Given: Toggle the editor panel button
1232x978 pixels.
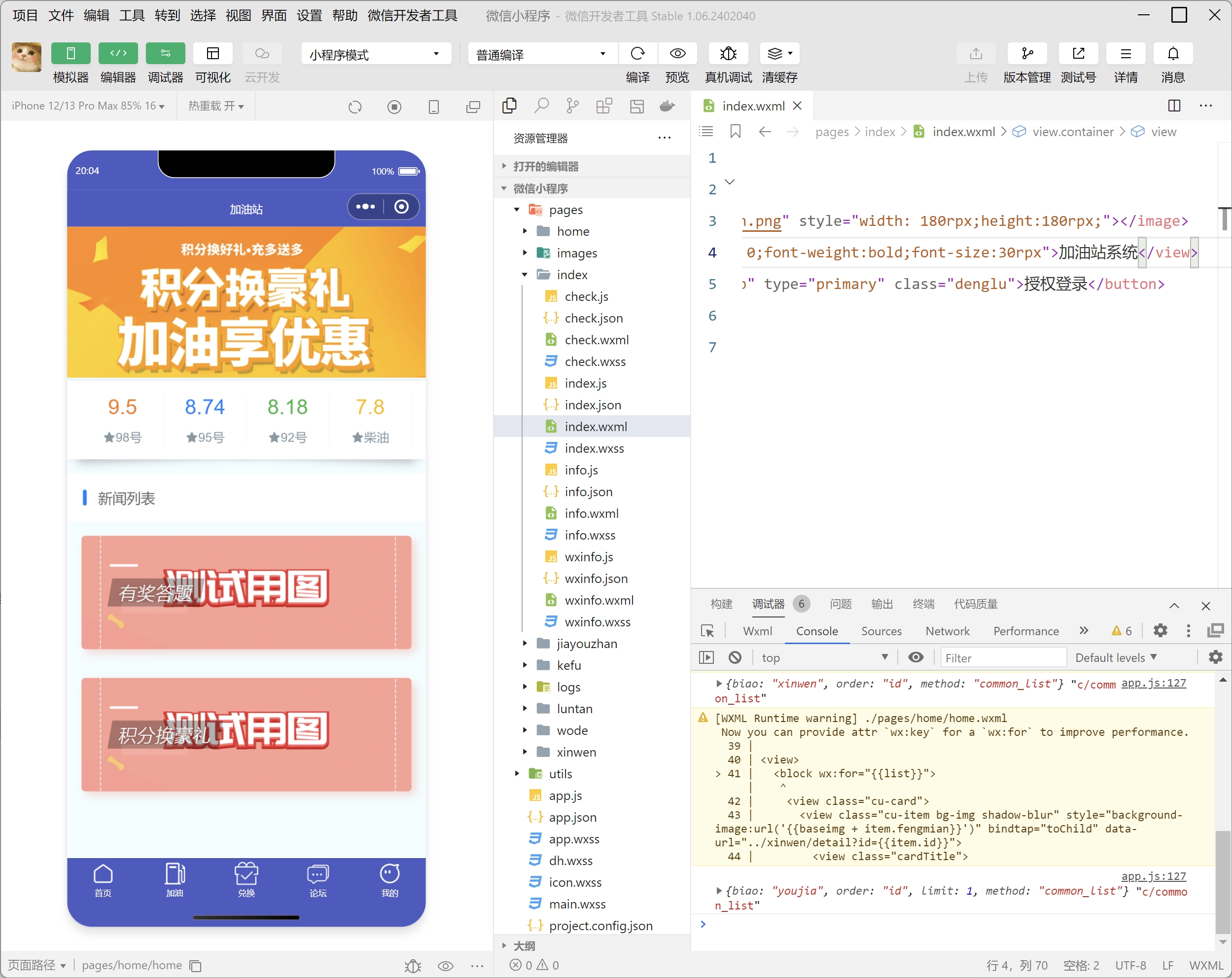Looking at the screenshot, I should tap(118, 54).
